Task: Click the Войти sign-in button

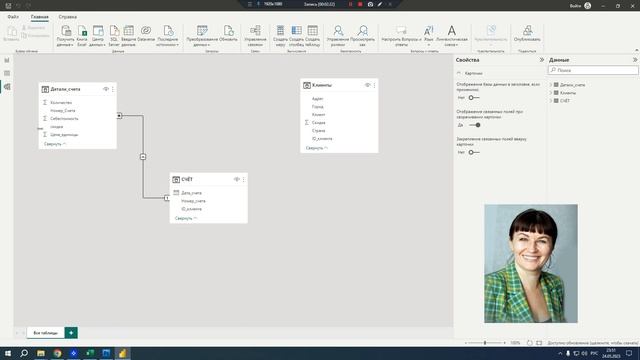Action: coord(580,6)
